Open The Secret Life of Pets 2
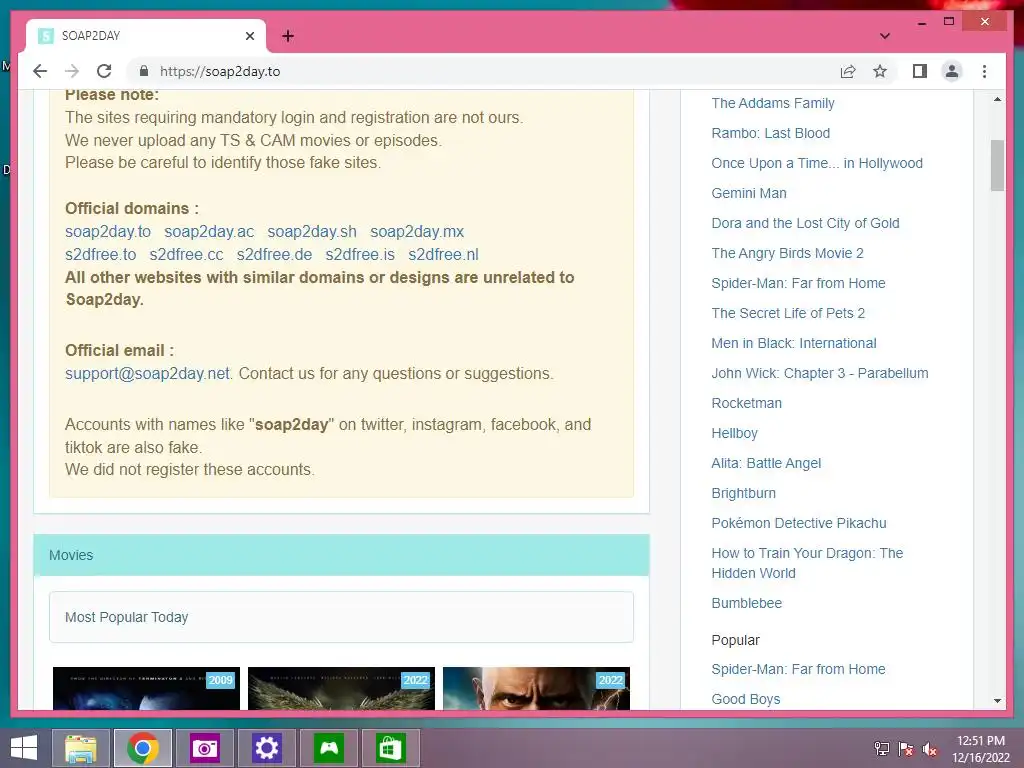The width and height of the screenshot is (1024, 768). (x=788, y=313)
